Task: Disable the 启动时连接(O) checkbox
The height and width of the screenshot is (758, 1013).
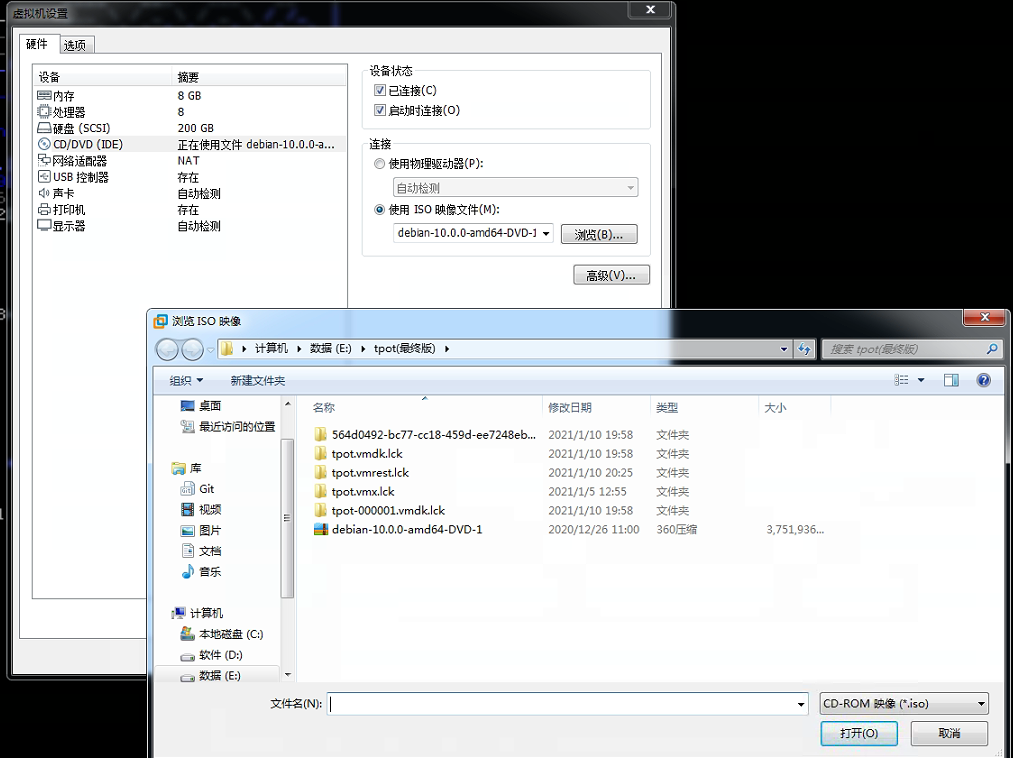Action: point(379,109)
